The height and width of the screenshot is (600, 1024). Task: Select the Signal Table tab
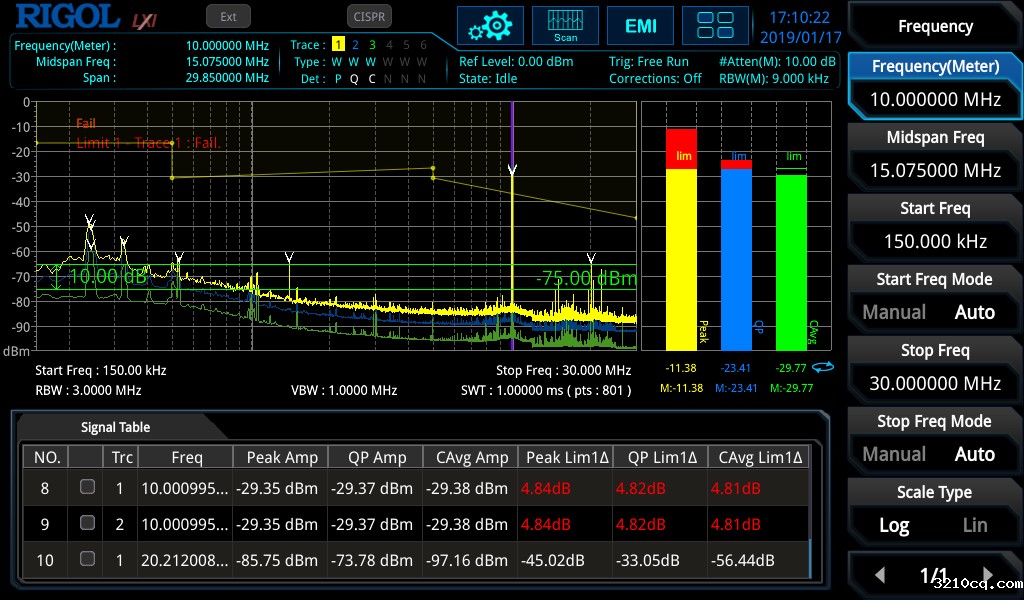[x=115, y=427]
